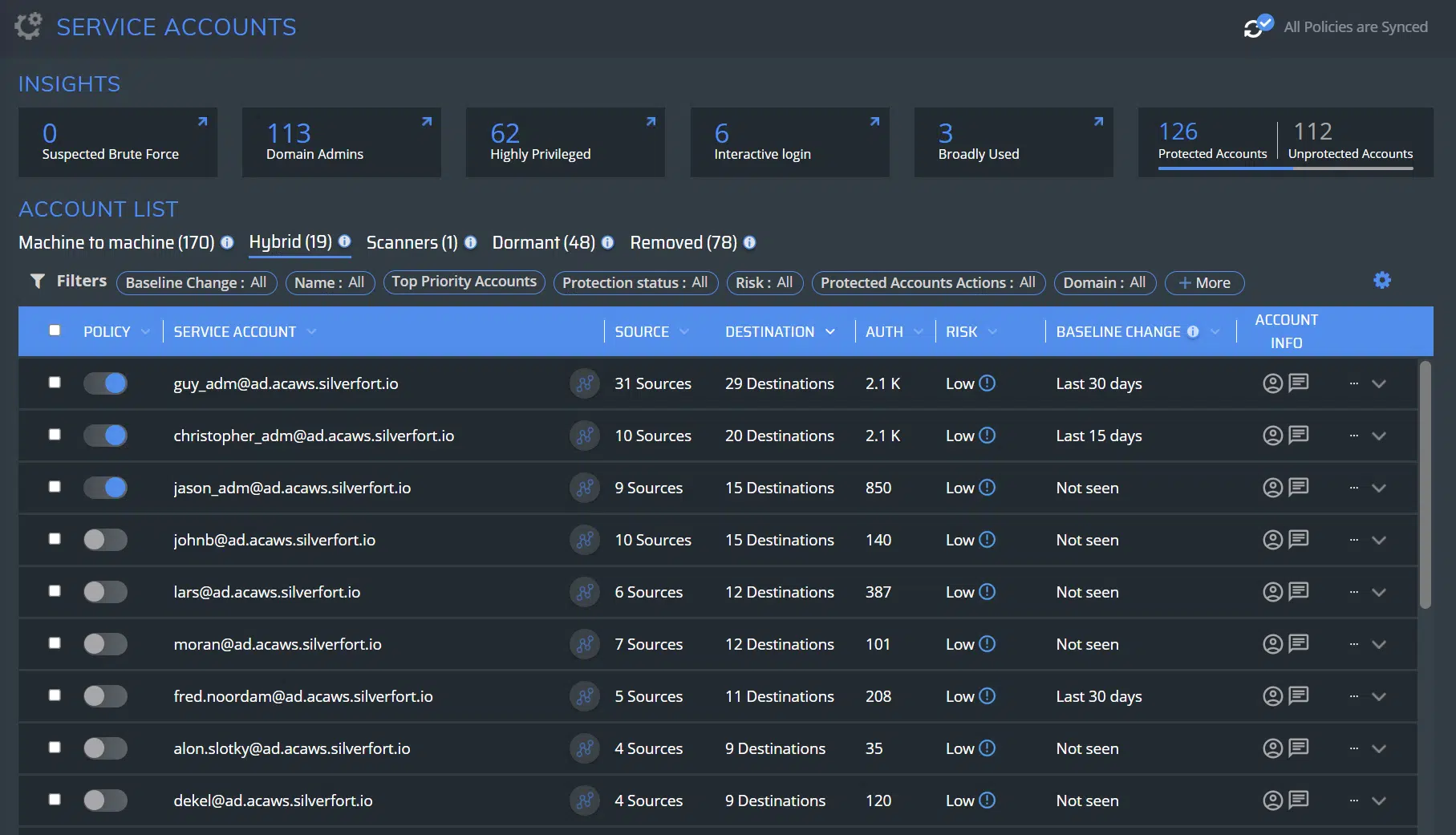Enable the policy toggle for moran

[x=106, y=644]
